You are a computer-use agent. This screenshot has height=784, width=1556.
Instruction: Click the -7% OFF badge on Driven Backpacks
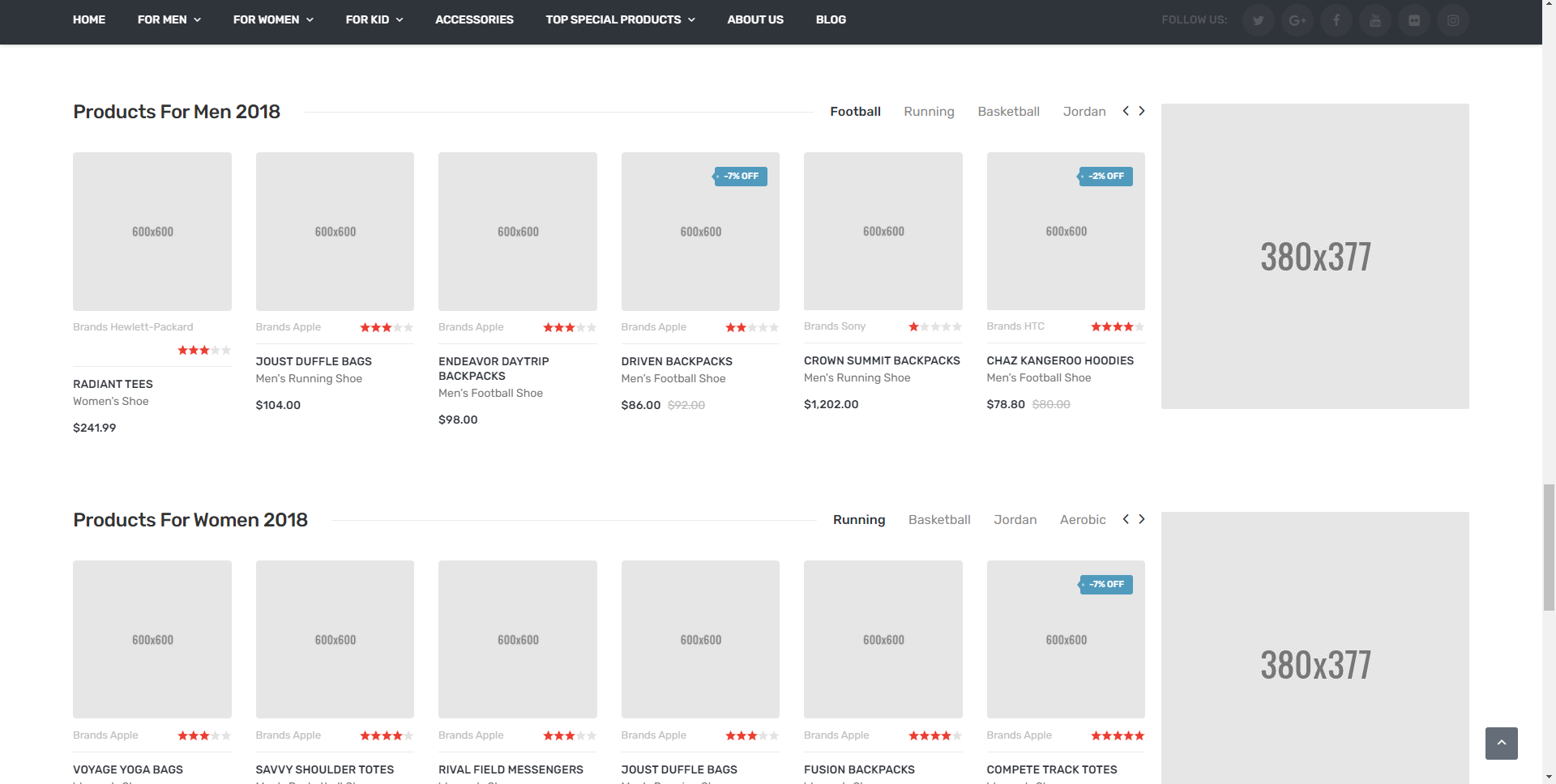(740, 176)
